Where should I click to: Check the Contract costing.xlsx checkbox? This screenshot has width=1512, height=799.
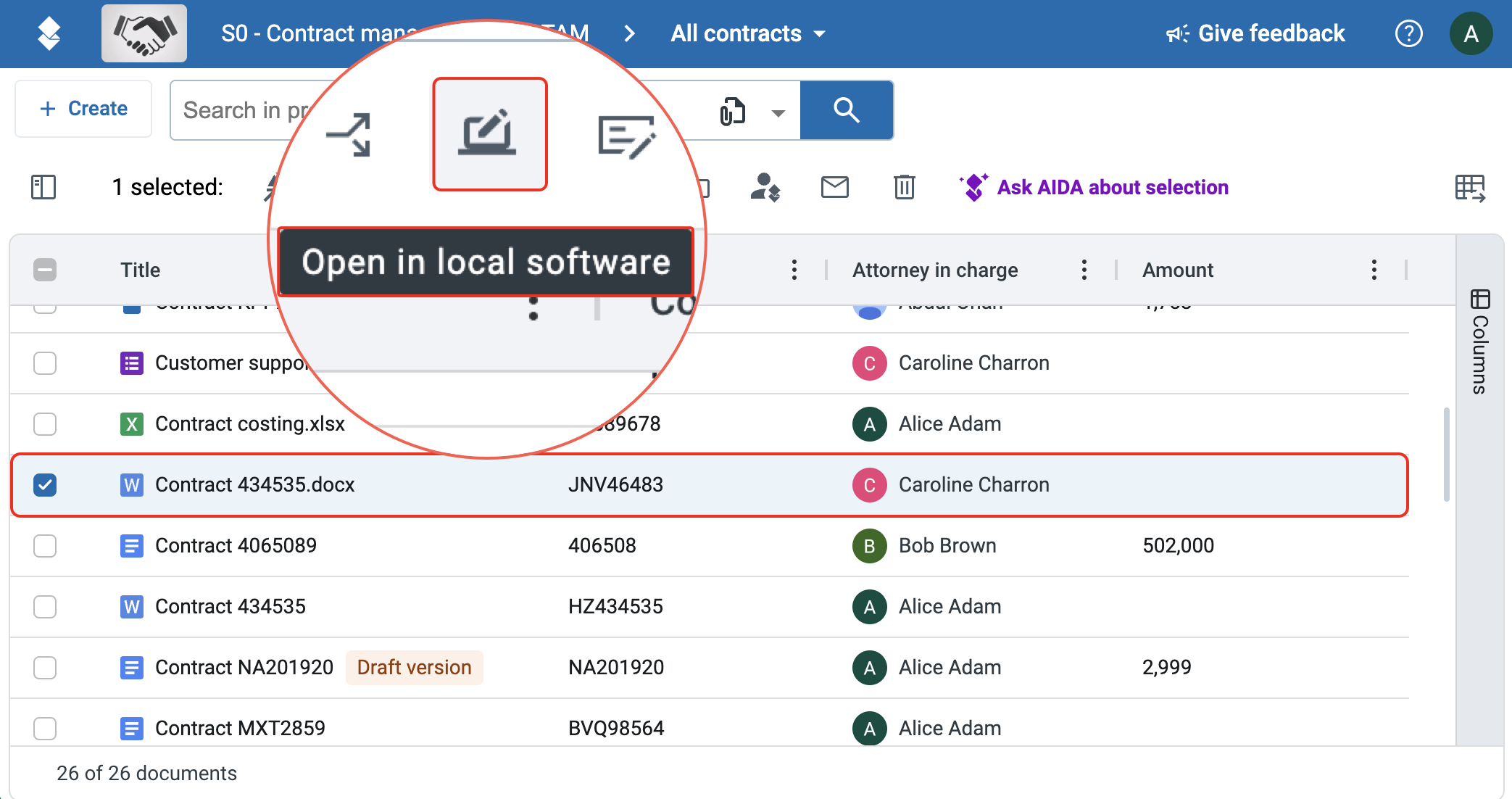45,423
